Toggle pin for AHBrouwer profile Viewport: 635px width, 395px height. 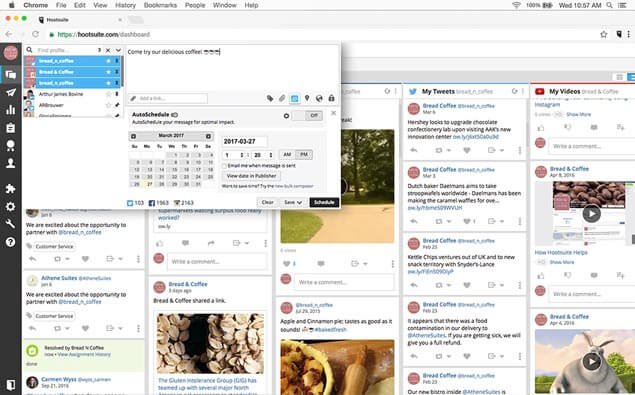point(117,105)
